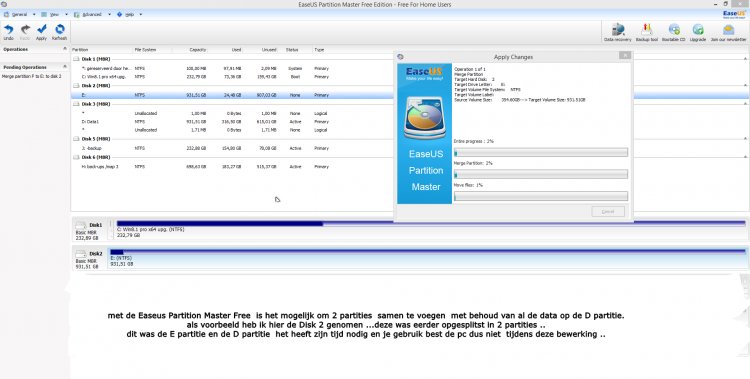Select the Disk2 E: partition bar

point(429,257)
